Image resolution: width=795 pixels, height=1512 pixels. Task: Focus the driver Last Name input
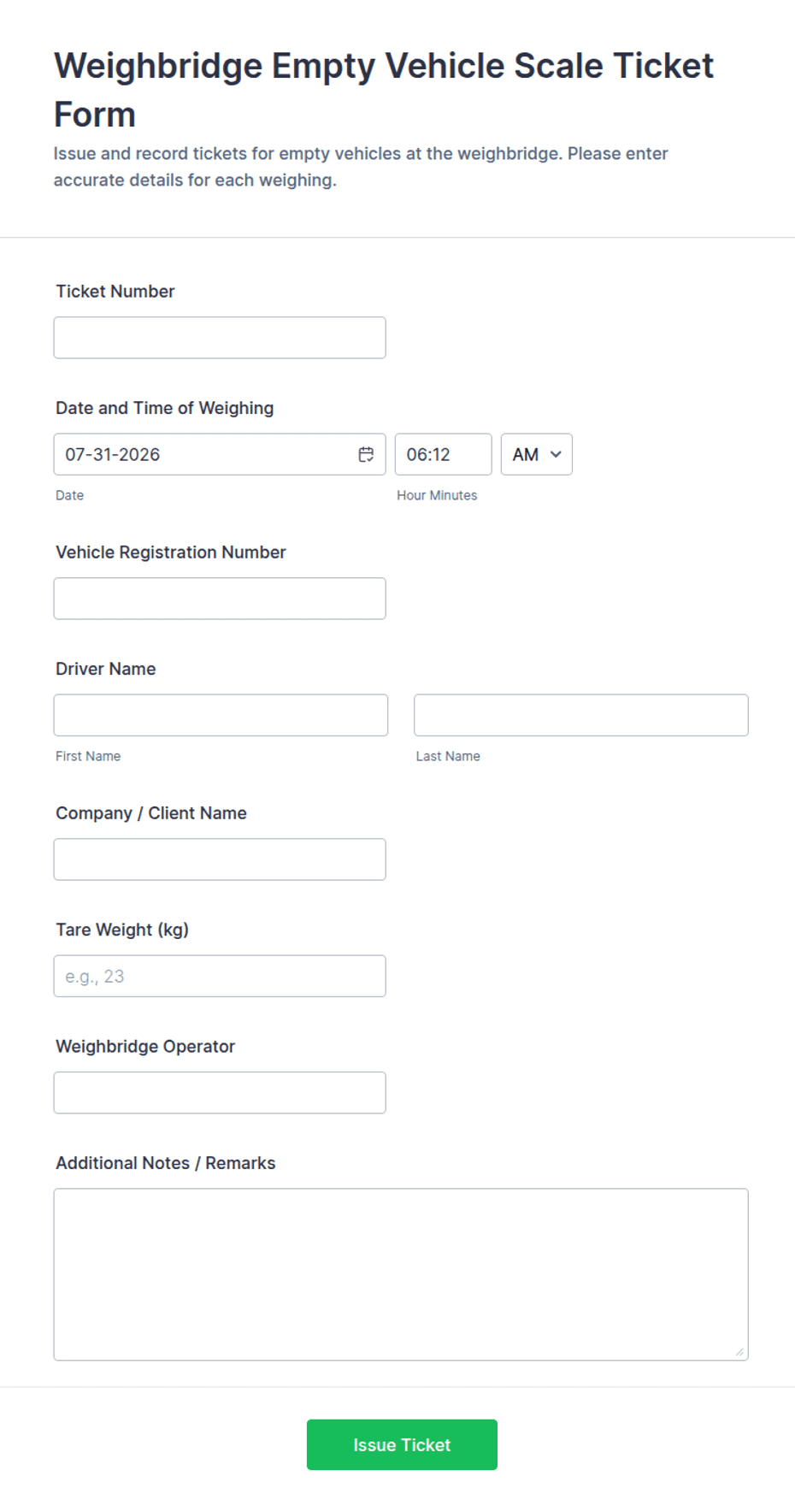[581, 715]
